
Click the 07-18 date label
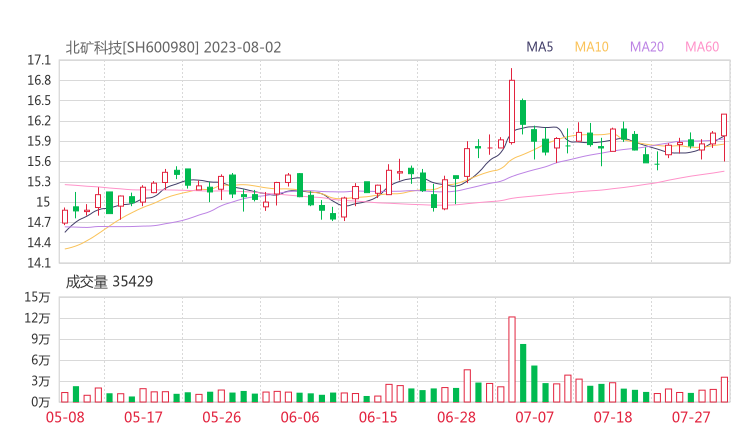[x=613, y=418]
